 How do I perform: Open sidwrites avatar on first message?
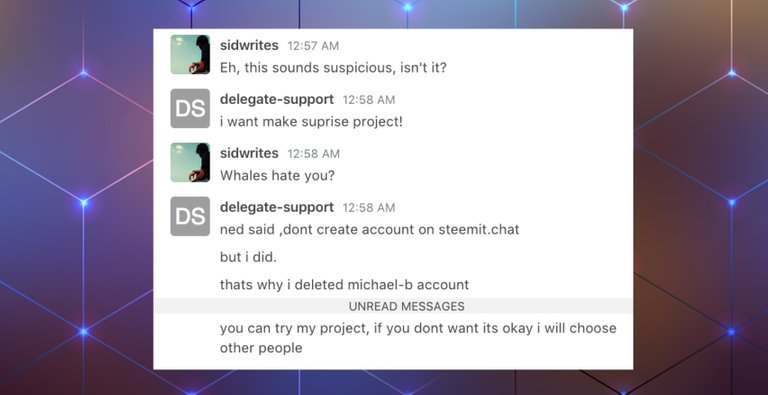click(190, 54)
